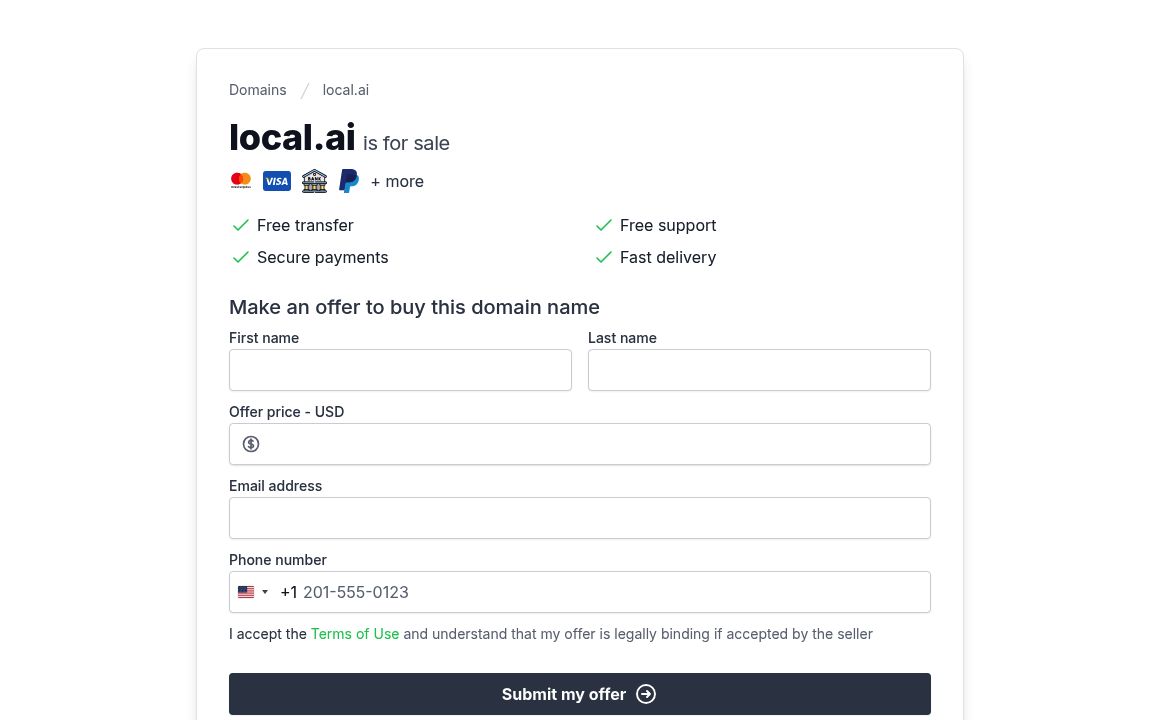
Task: Click the Mastercard payment icon
Action: click(241, 181)
